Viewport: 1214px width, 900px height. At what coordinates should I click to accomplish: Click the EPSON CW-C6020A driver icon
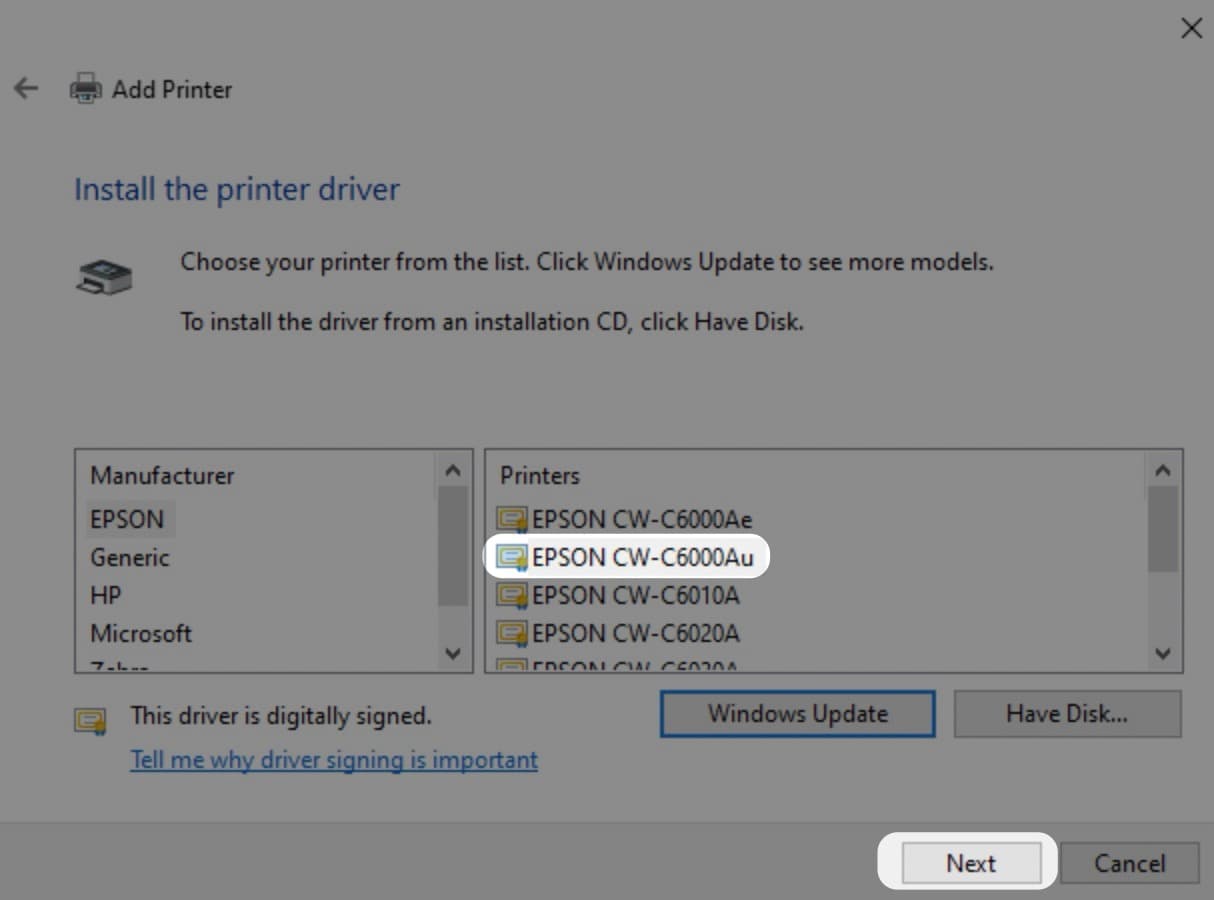512,634
